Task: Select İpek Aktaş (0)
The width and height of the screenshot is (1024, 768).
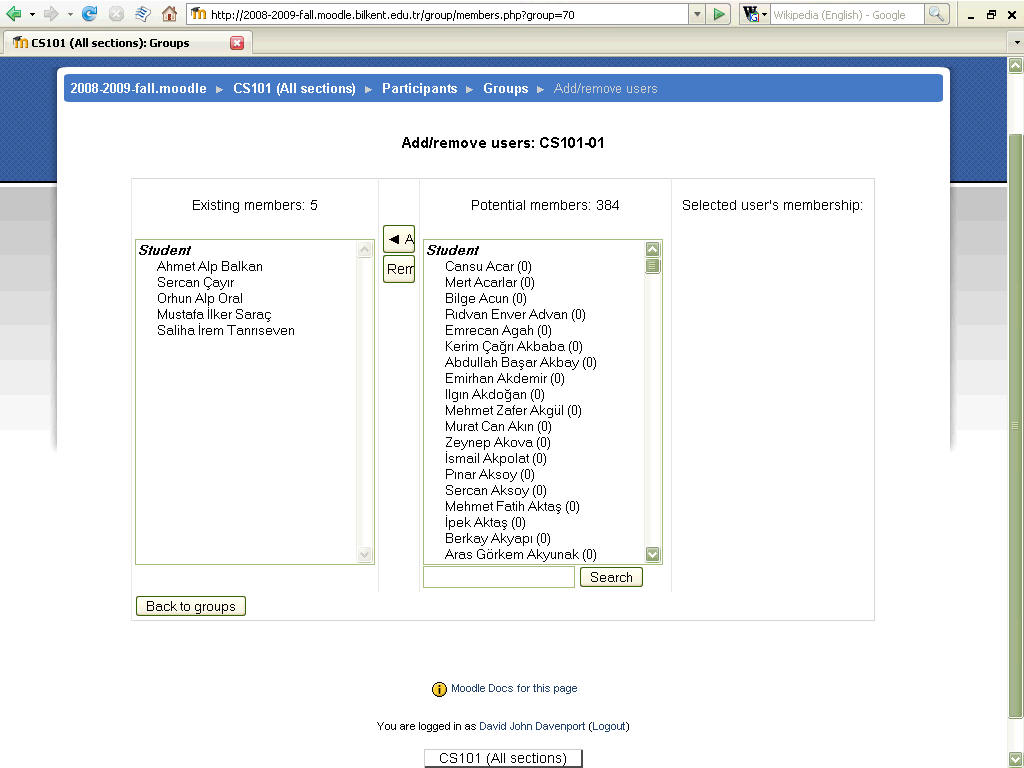Action: click(485, 522)
